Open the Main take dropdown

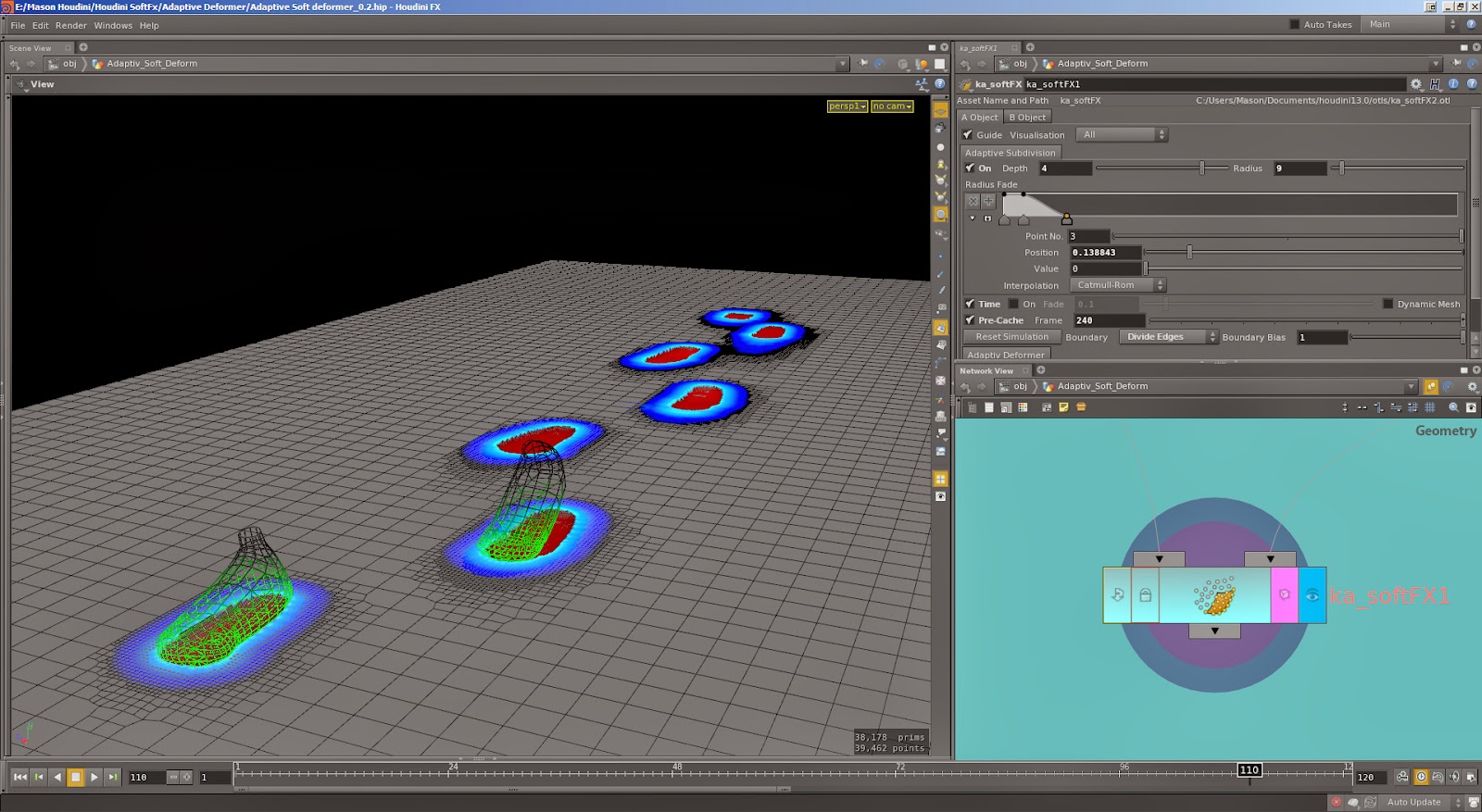click(x=1412, y=25)
